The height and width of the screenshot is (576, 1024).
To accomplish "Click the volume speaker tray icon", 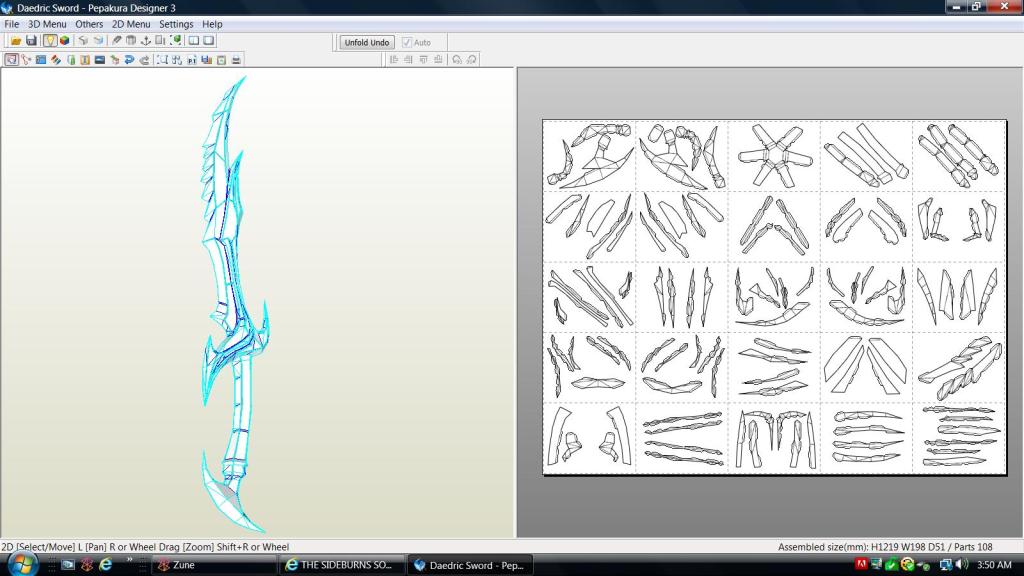I will tap(961, 564).
